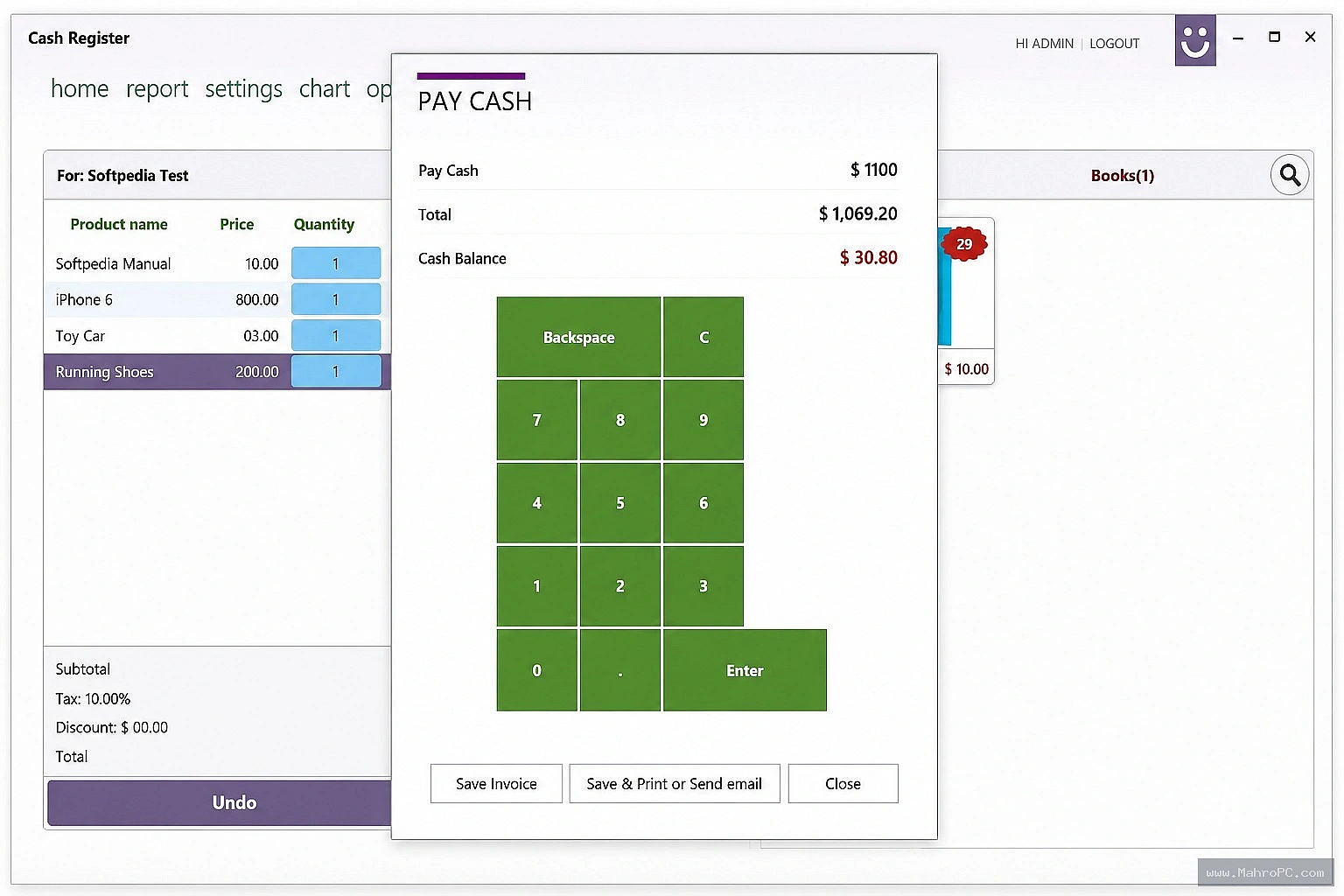
Task: Click the LOGOUT link
Action: (1114, 44)
